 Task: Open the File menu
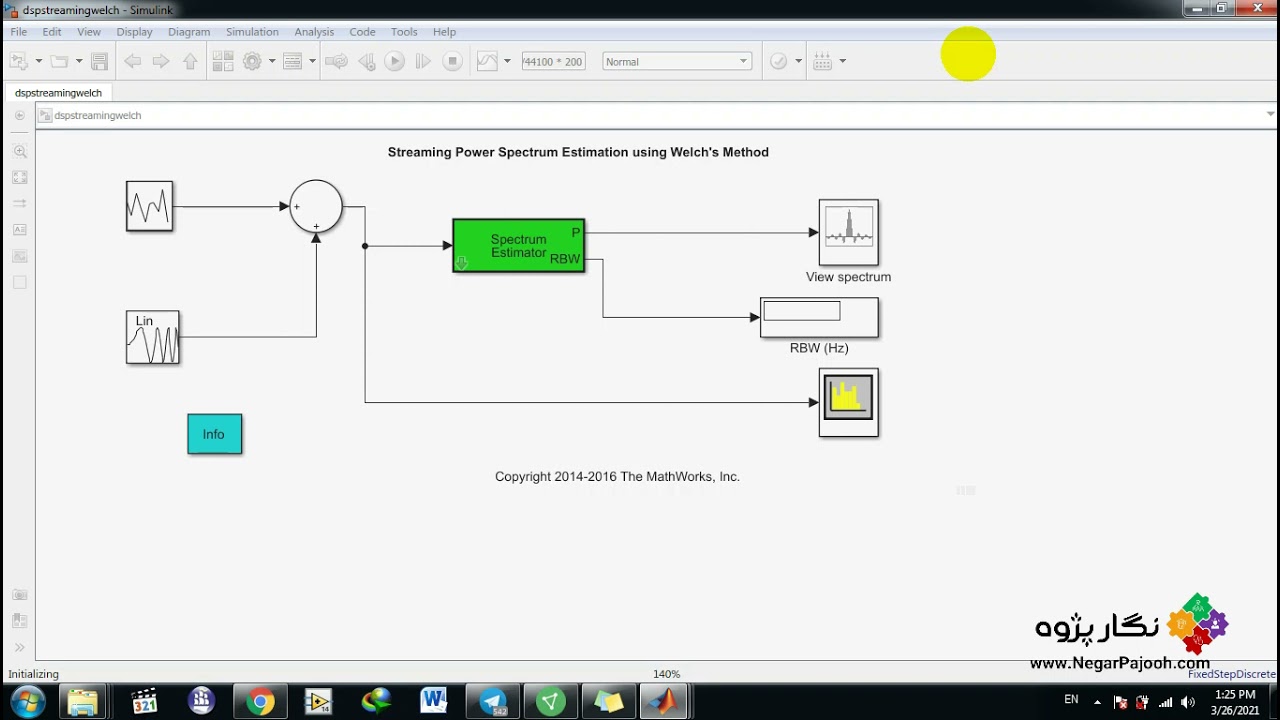point(19,32)
